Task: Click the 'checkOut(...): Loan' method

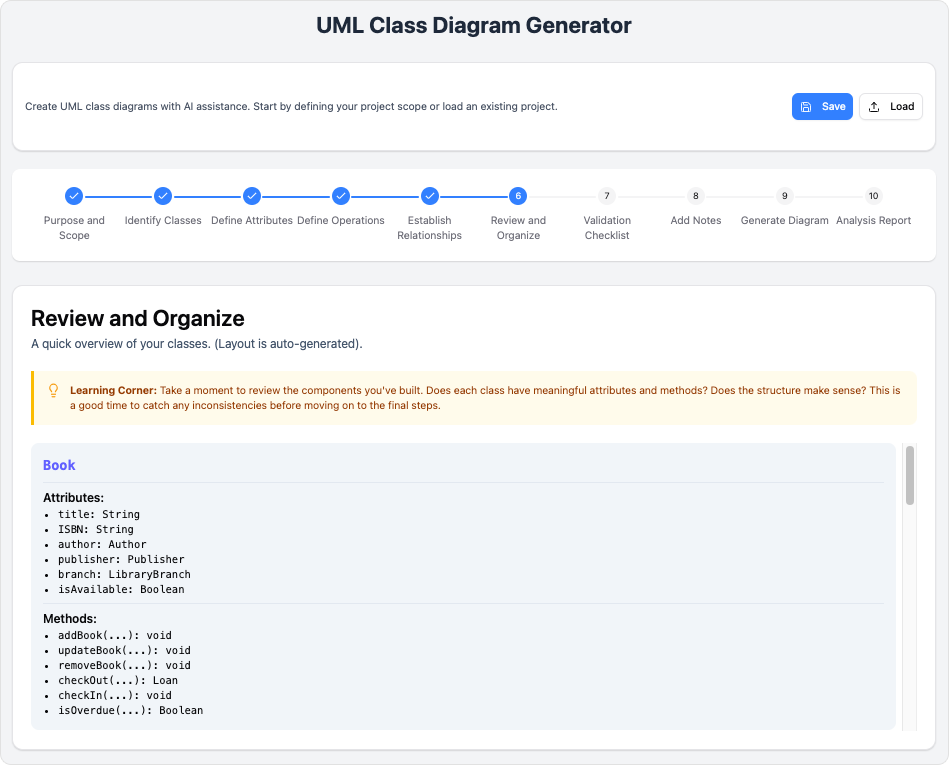Action: click(118, 680)
